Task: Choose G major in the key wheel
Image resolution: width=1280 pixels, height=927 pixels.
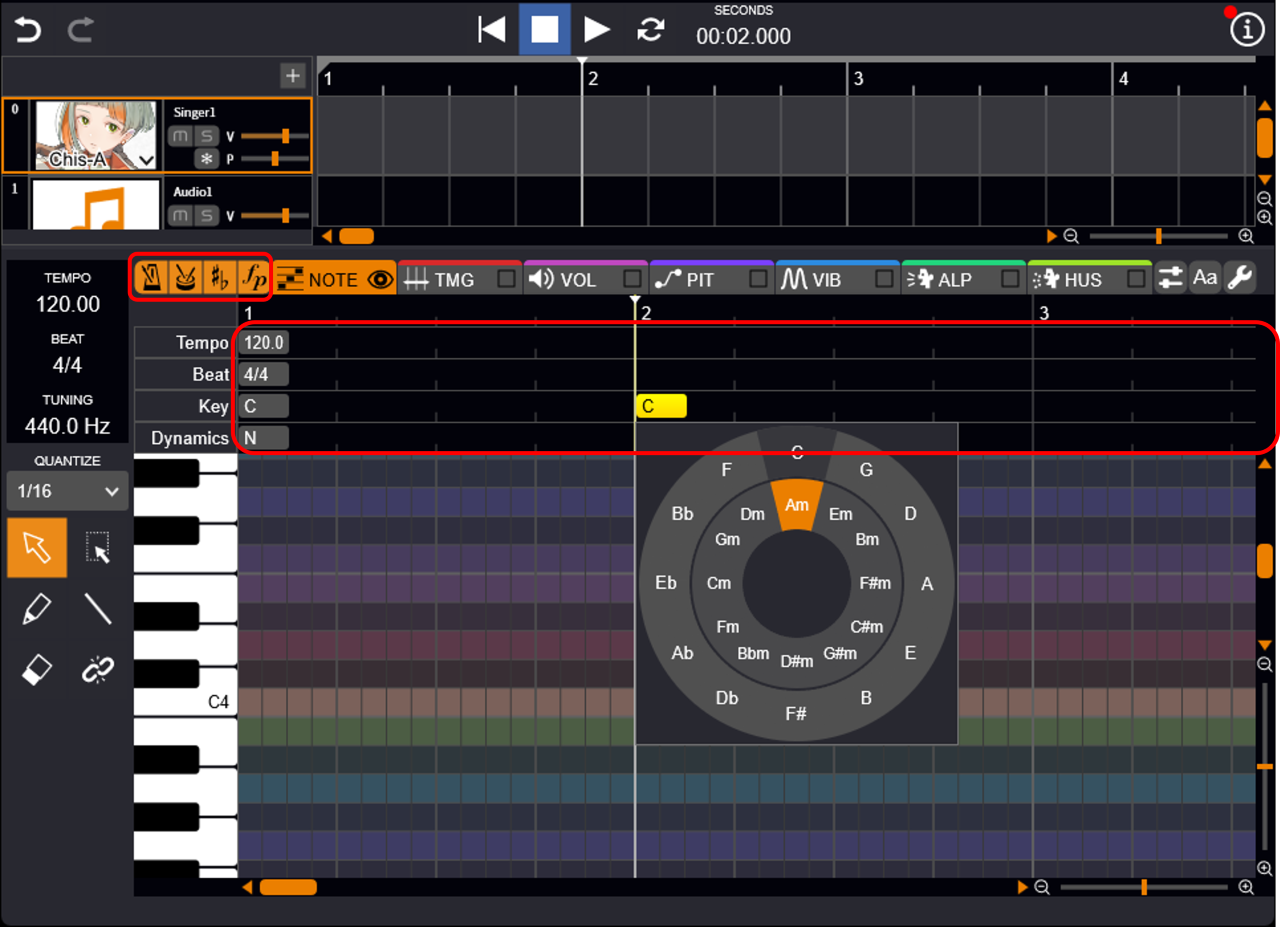Action: (x=866, y=470)
